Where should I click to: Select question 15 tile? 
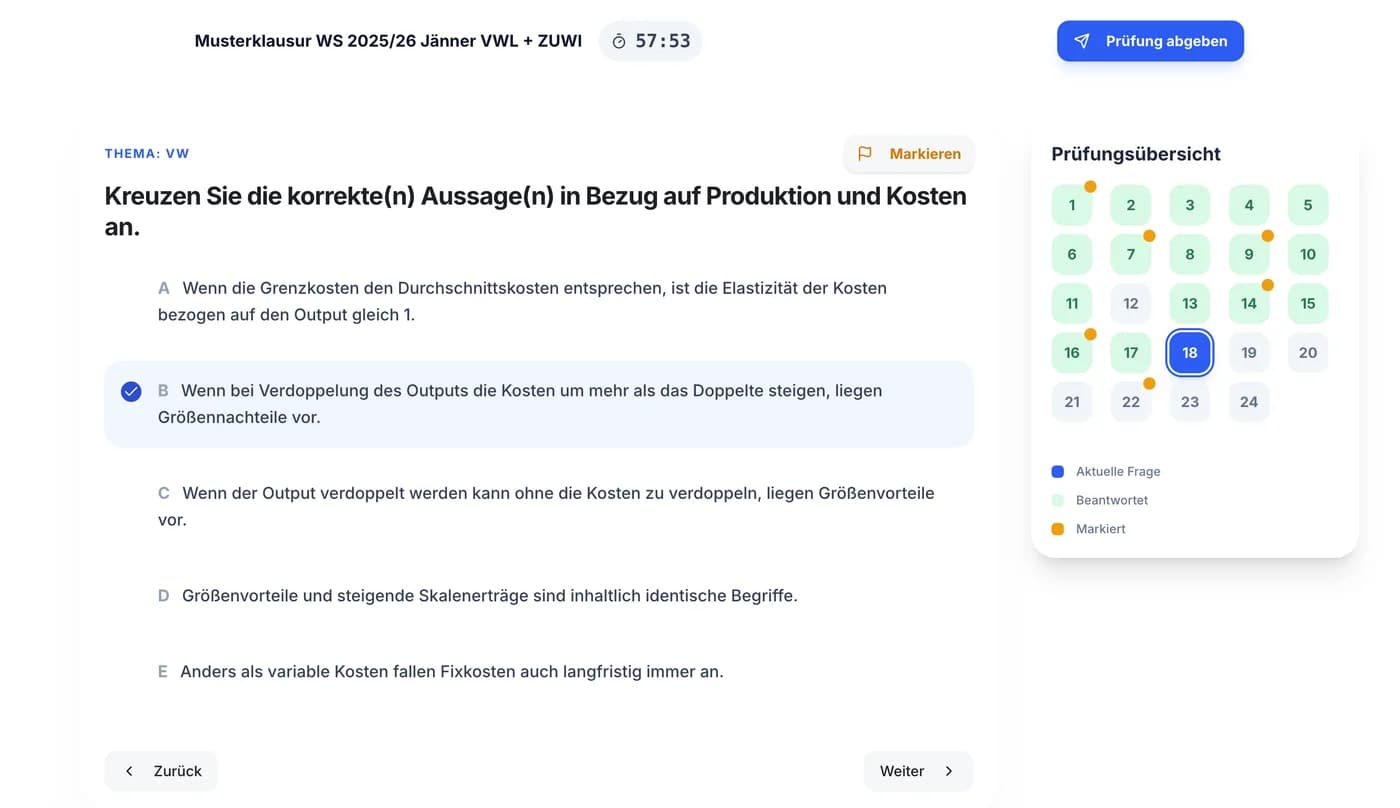(x=1308, y=303)
